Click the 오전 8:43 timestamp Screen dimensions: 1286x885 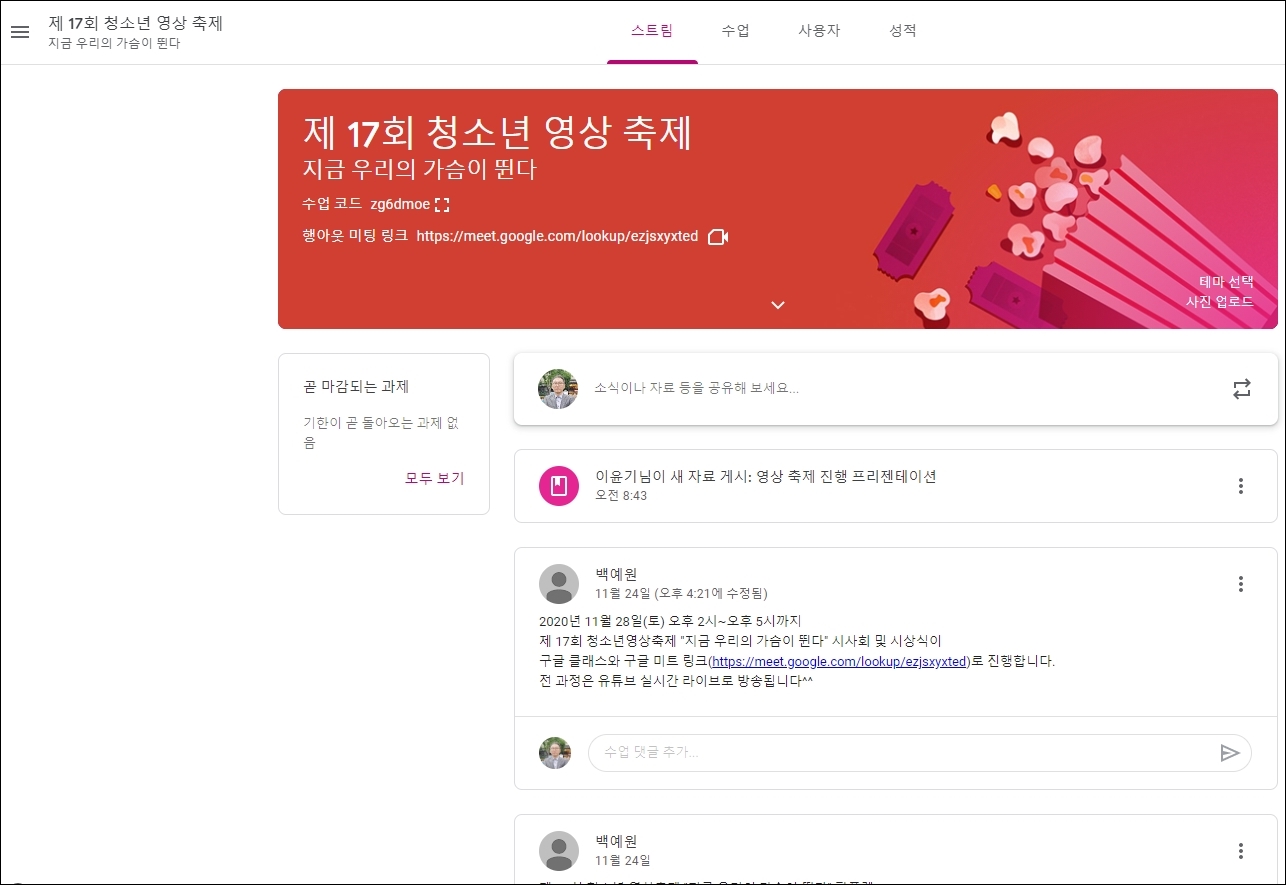[x=621, y=496]
